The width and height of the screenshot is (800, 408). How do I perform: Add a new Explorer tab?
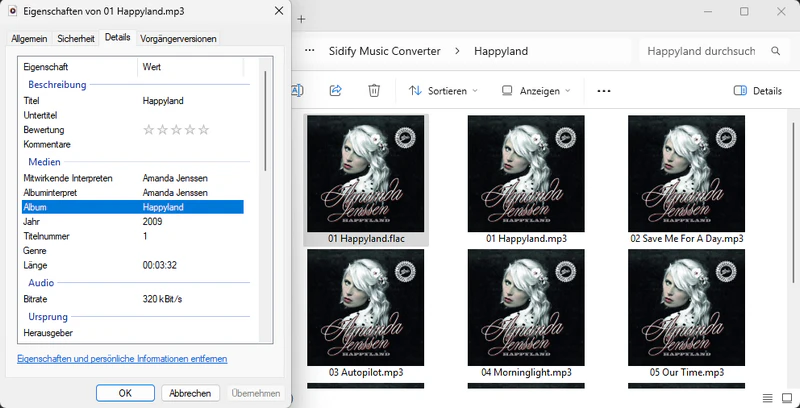pyautogui.click(x=301, y=19)
